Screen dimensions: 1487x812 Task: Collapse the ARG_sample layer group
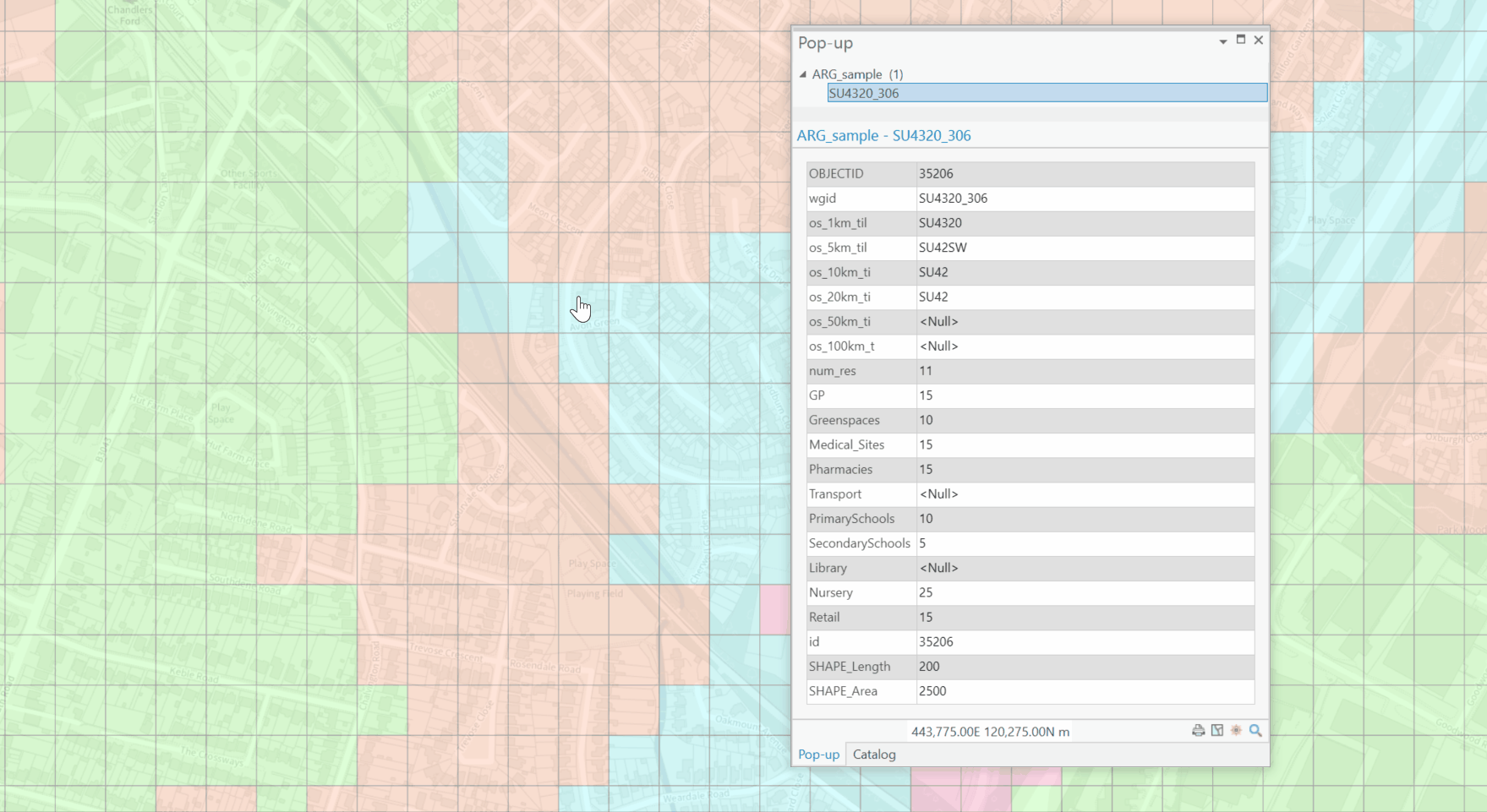coord(803,74)
